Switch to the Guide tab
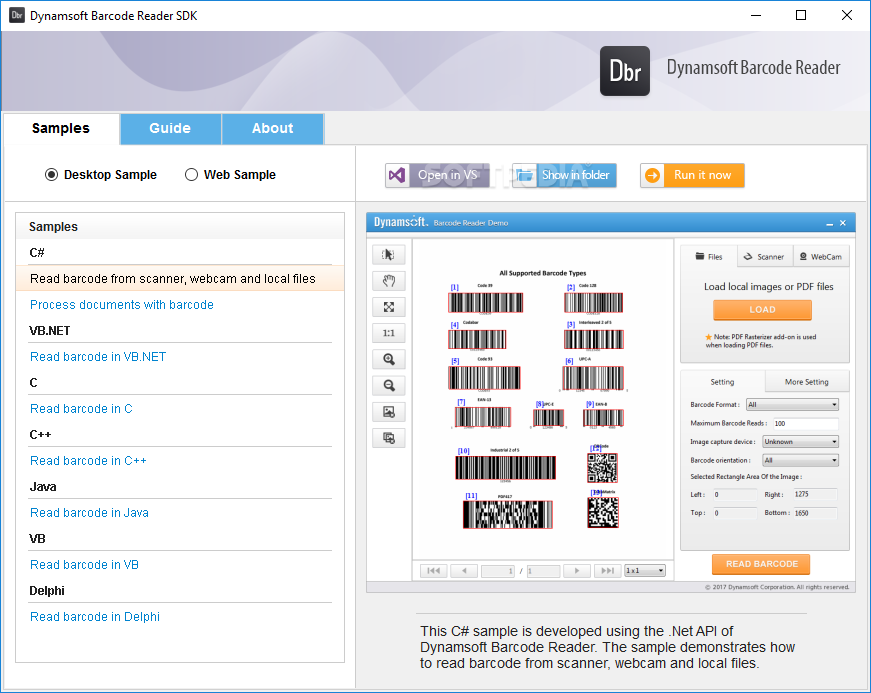871x693 pixels. [170, 128]
